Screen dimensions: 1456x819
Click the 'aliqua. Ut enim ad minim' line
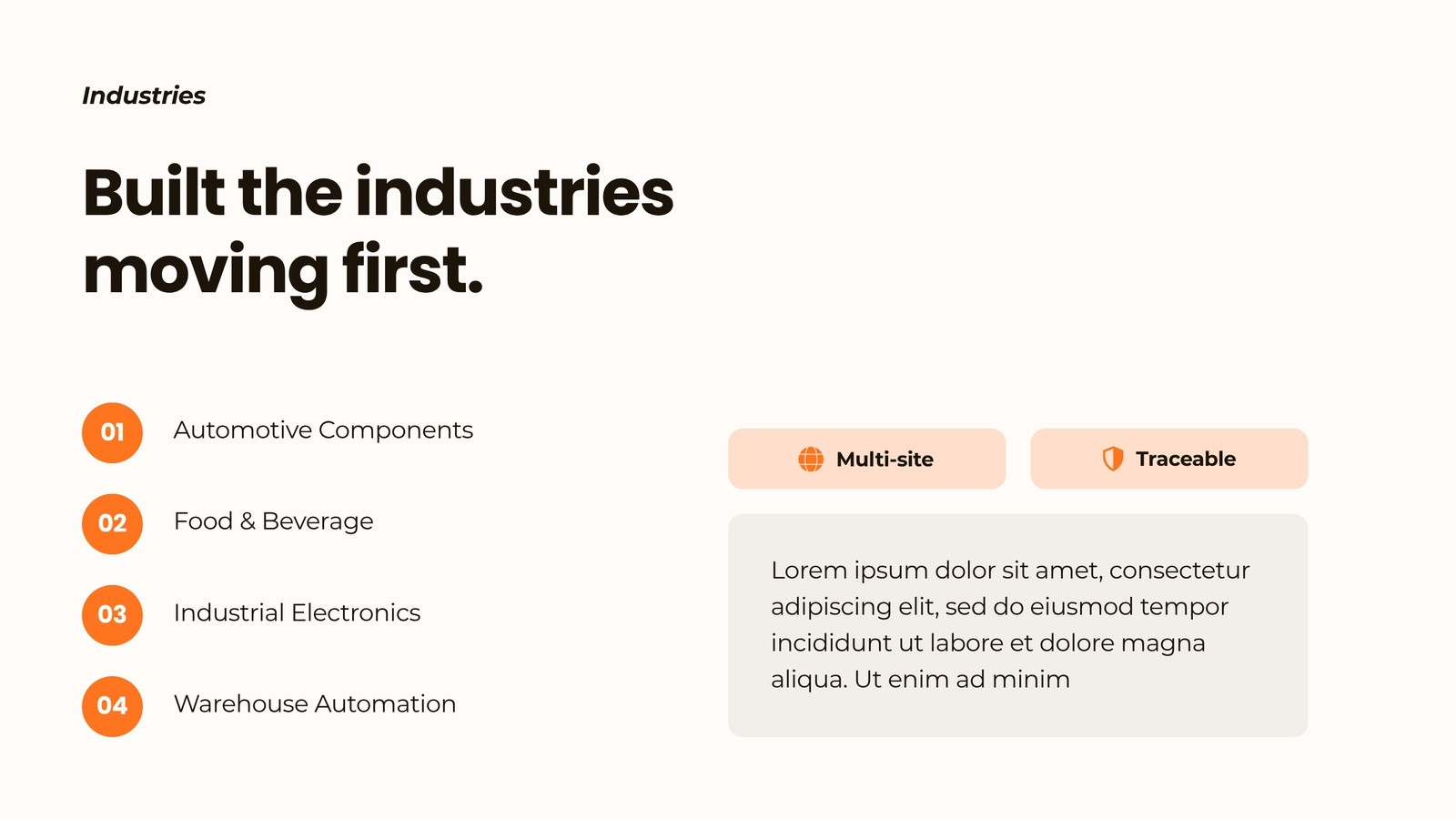(x=920, y=680)
